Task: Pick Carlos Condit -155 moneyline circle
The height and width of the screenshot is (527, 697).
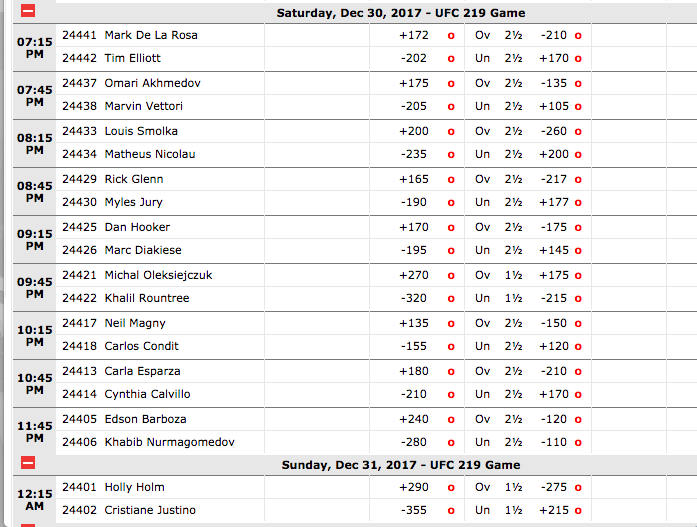Action: [451, 347]
